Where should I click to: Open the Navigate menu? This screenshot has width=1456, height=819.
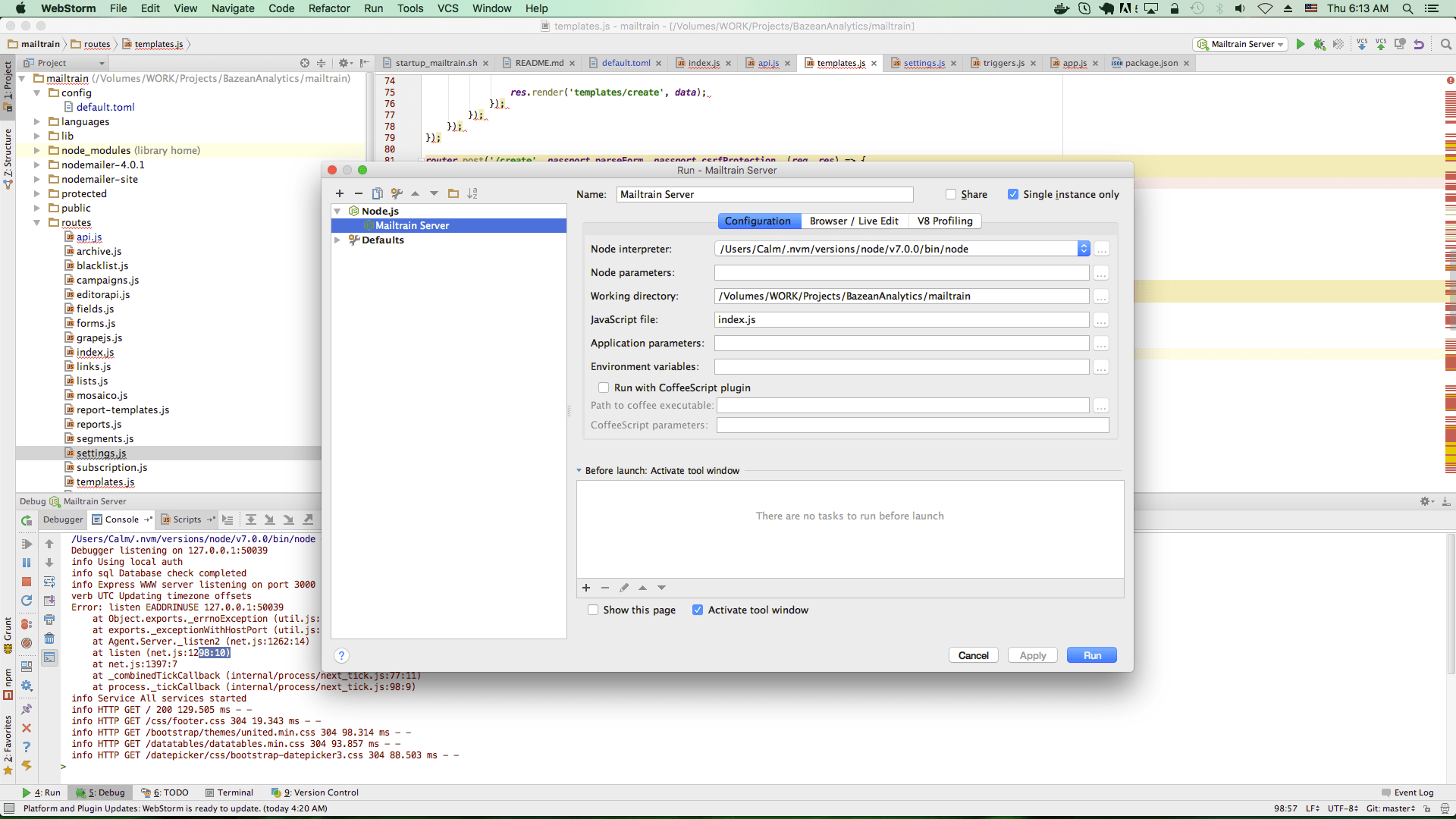pyautogui.click(x=233, y=8)
